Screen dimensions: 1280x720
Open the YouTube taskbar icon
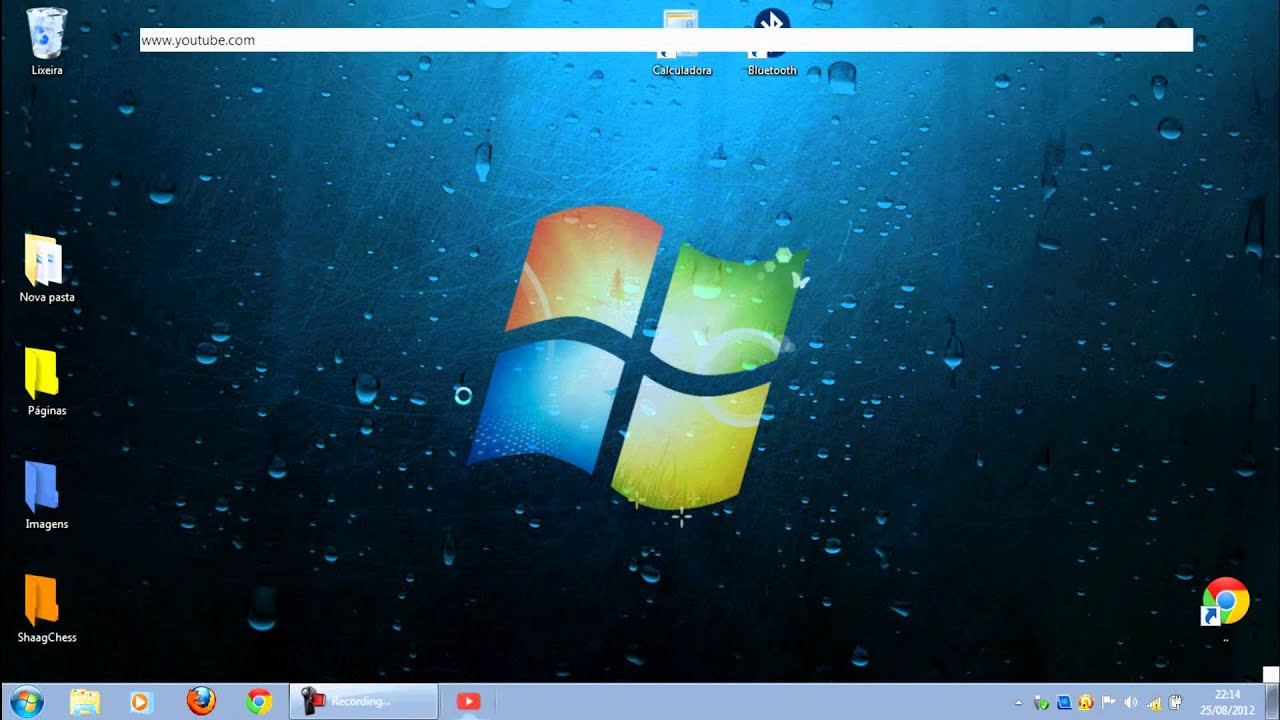click(468, 702)
